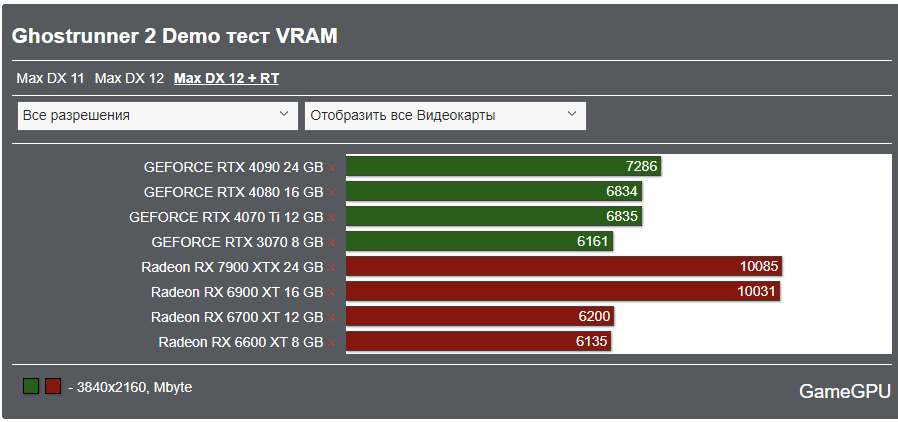Remove Radeon RX 6700 XT 12 GB entry

tap(331, 317)
